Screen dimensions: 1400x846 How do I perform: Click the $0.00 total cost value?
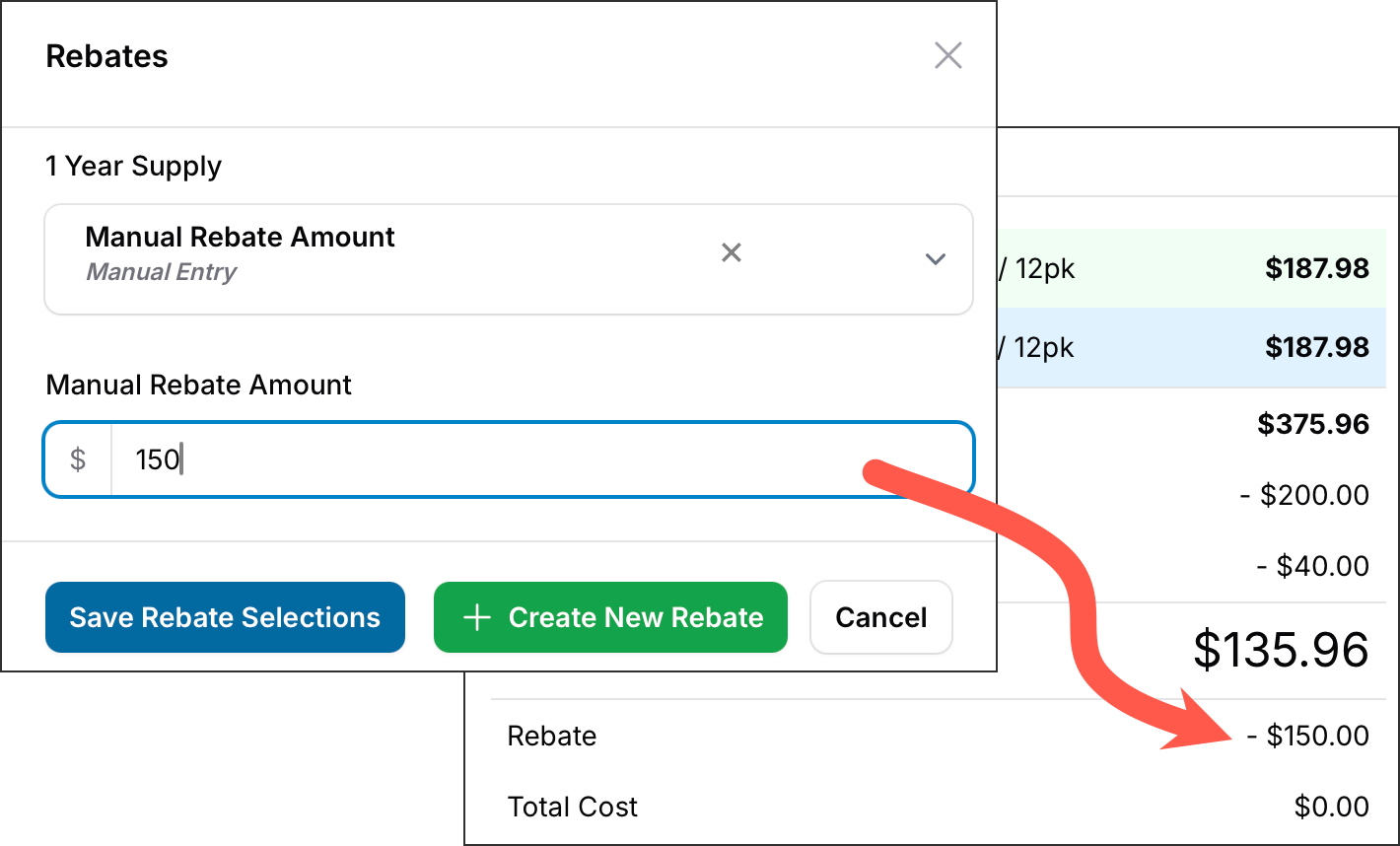[x=1331, y=808]
